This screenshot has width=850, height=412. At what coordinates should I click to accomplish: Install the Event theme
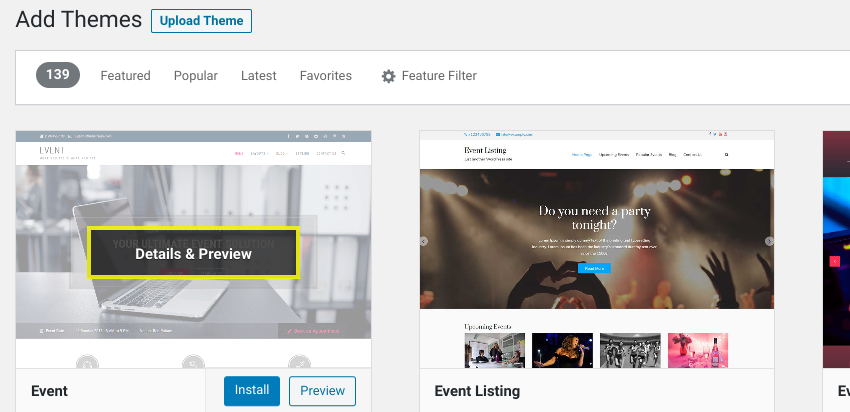[252, 391]
